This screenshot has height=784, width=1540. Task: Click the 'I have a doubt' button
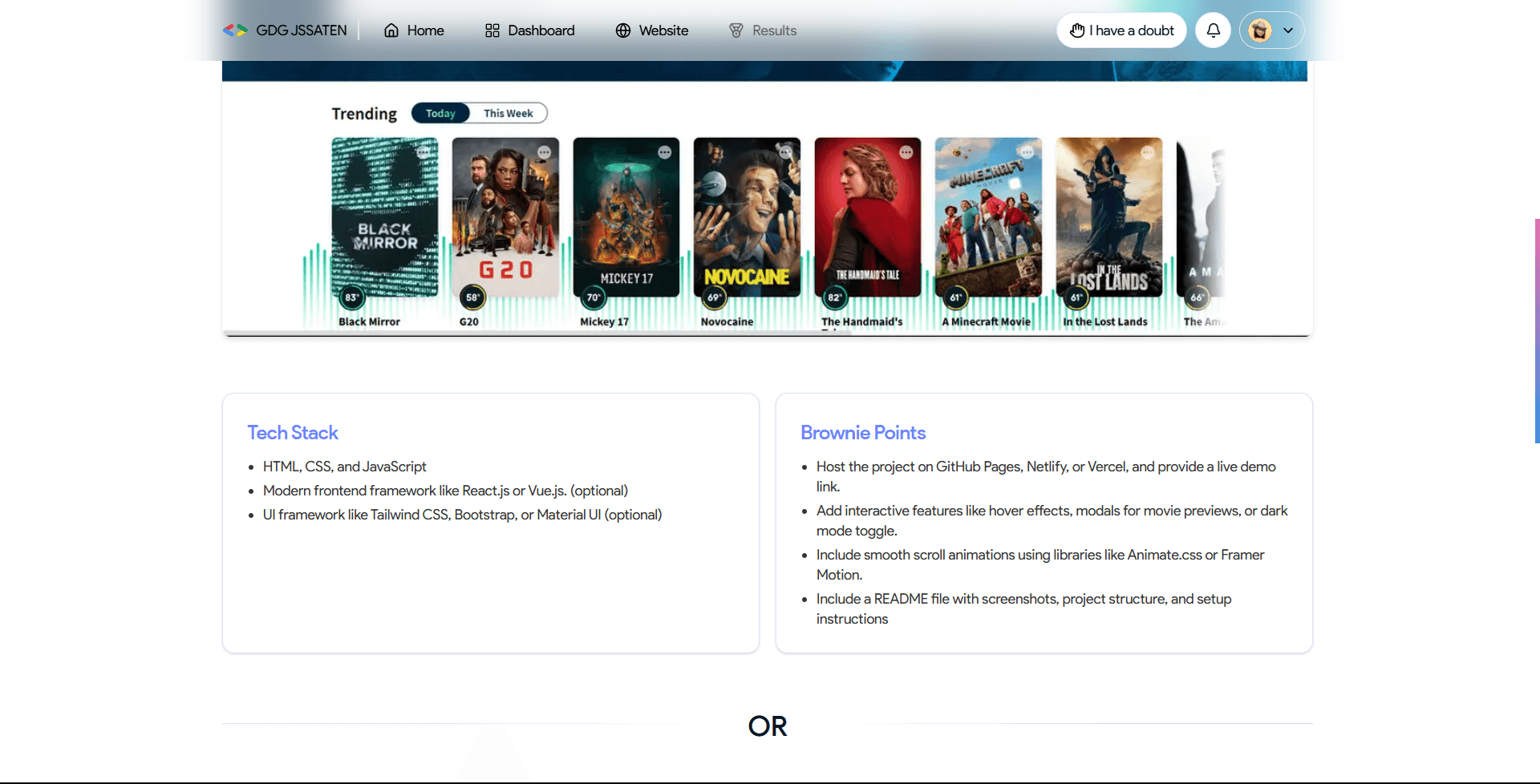pyautogui.click(x=1121, y=30)
